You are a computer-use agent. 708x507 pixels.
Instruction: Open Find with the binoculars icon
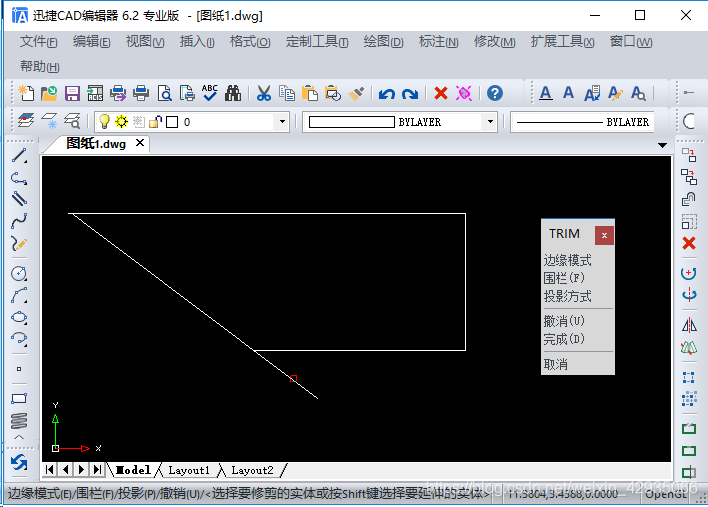233,93
